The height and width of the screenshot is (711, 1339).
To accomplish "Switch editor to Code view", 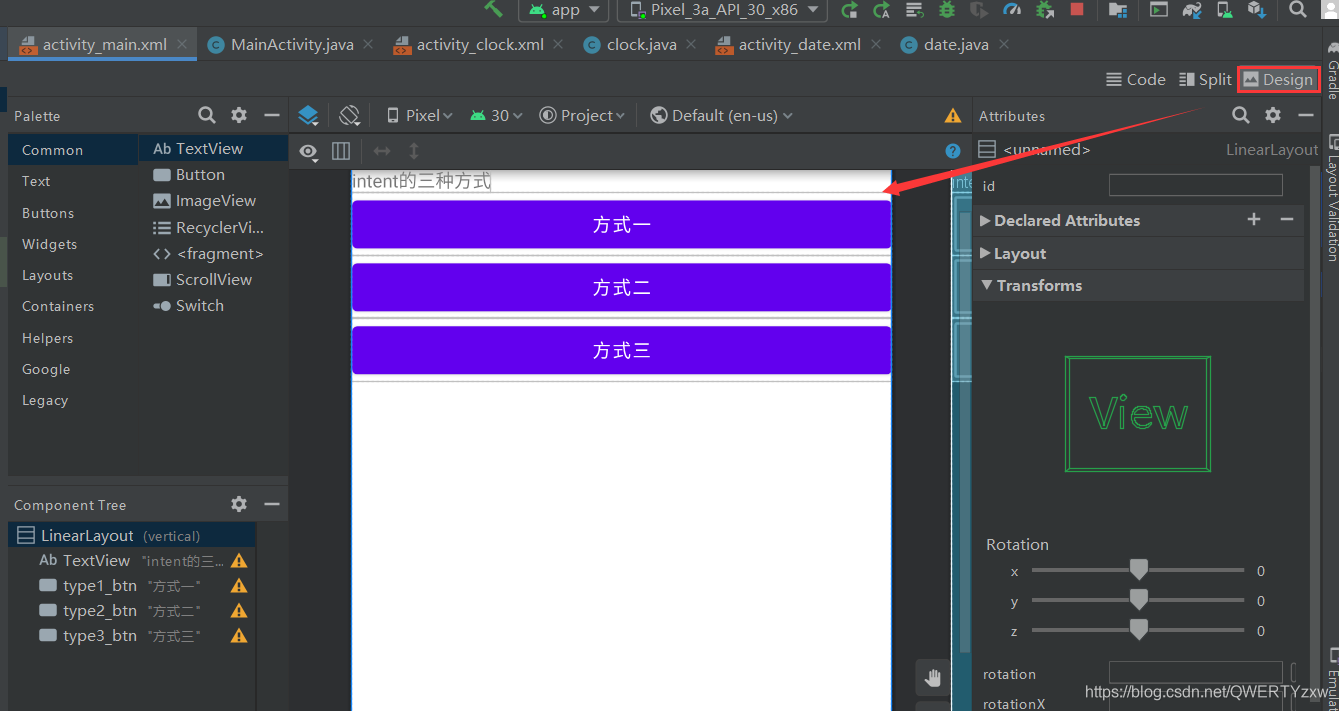I will (x=1136, y=80).
